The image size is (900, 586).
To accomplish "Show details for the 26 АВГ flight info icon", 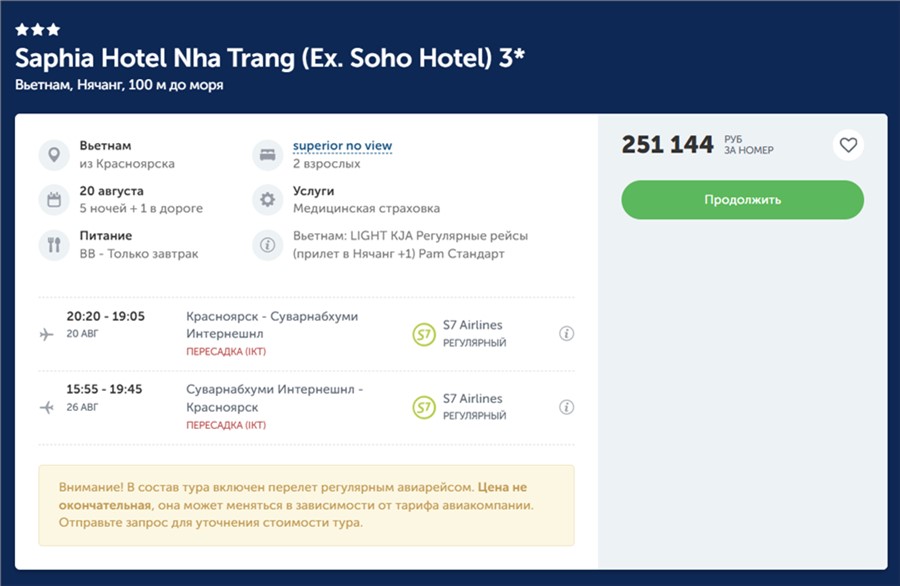I will click(x=566, y=407).
